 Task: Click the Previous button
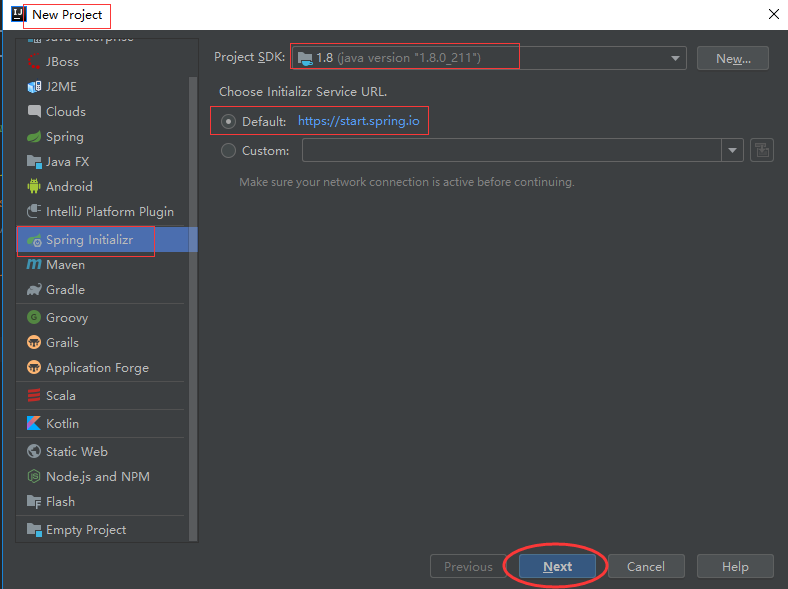click(x=468, y=566)
